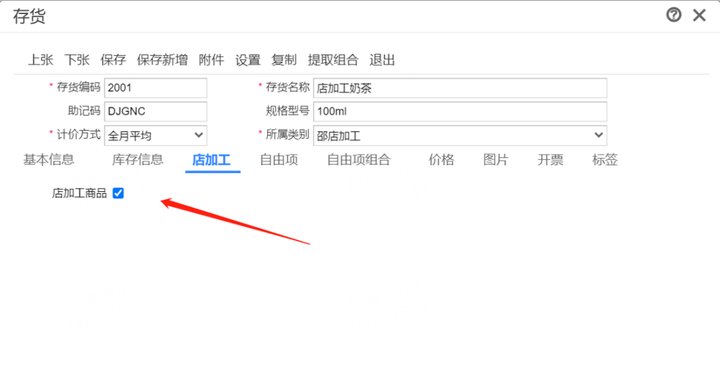Open the help question-mark icon

(x=674, y=15)
